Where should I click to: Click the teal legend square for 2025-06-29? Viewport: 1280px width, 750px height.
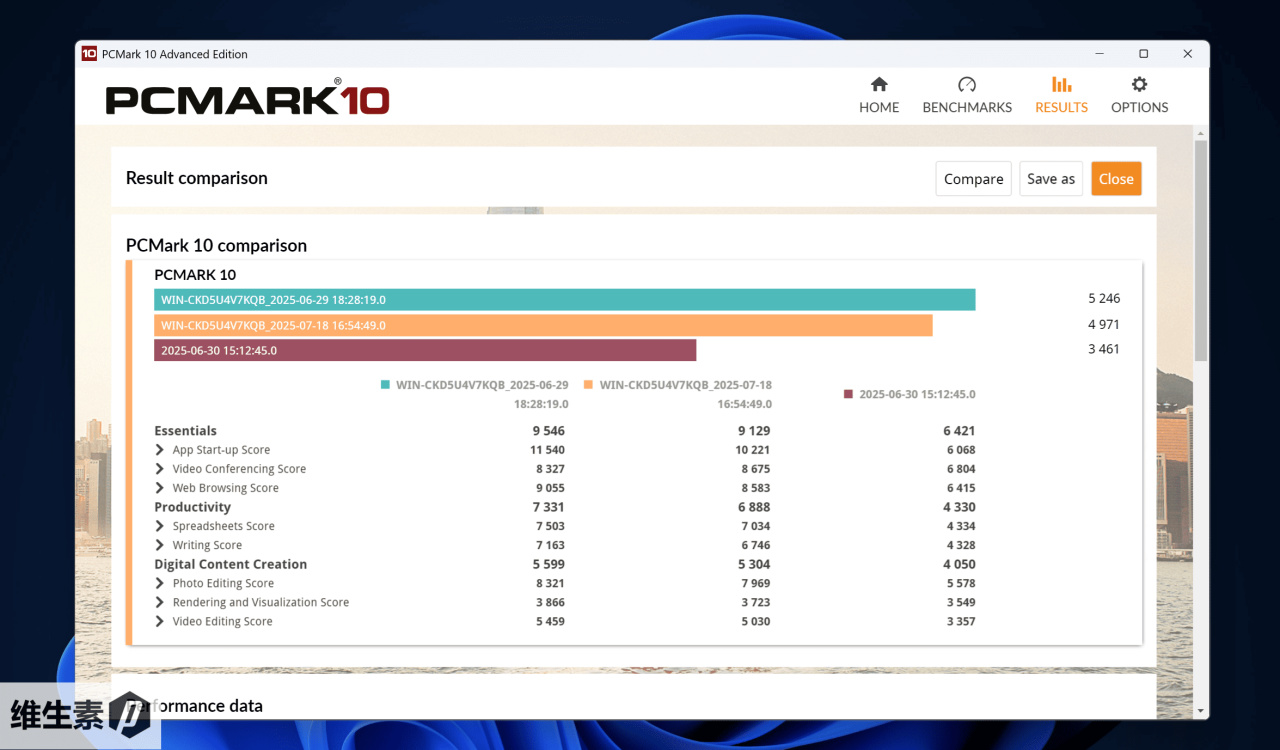pos(385,385)
